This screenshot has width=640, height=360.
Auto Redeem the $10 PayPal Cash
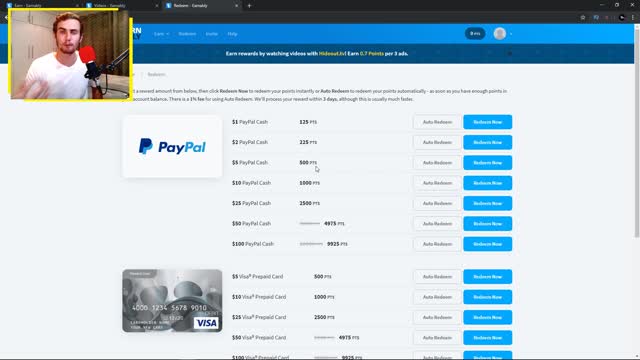click(x=437, y=183)
